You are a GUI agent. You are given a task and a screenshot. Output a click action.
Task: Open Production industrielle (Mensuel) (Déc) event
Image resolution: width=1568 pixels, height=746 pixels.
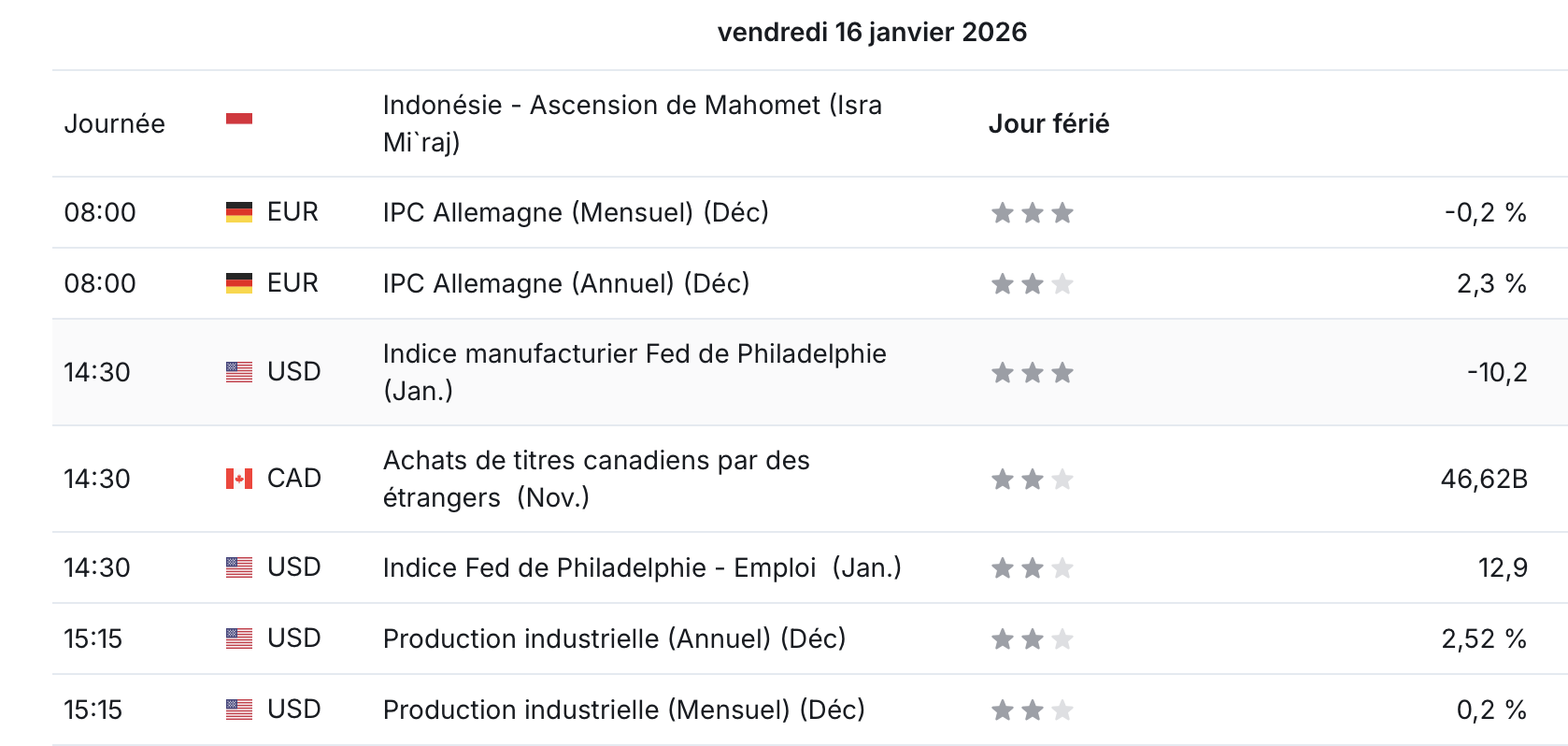point(623,710)
